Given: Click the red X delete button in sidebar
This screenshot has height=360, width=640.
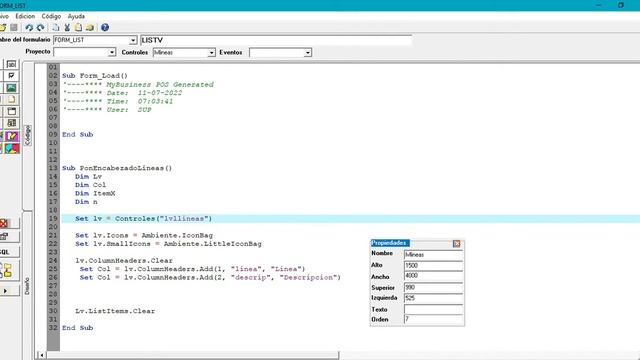Looking at the screenshot, I should pos(4,223).
